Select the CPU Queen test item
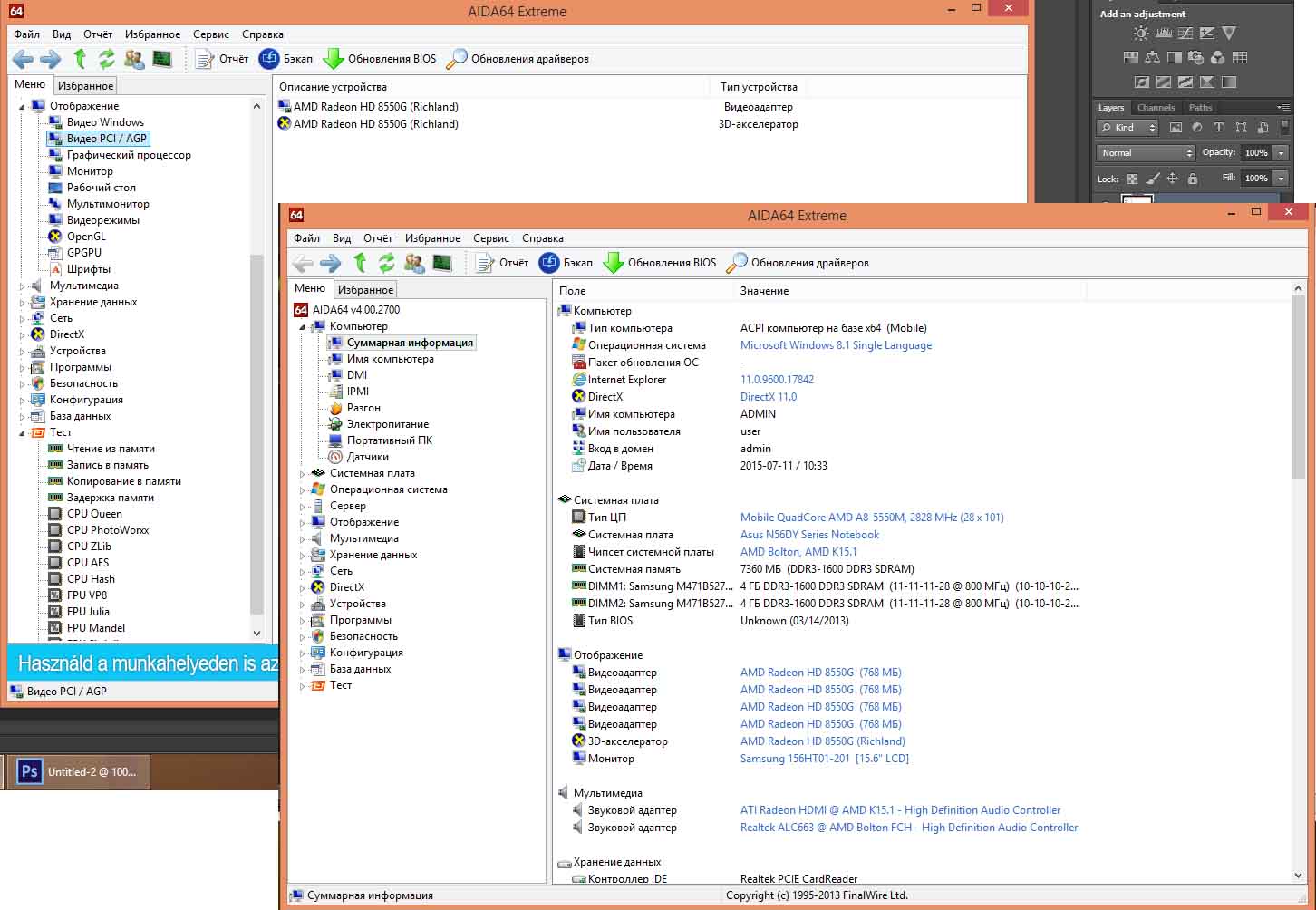 [94, 514]
